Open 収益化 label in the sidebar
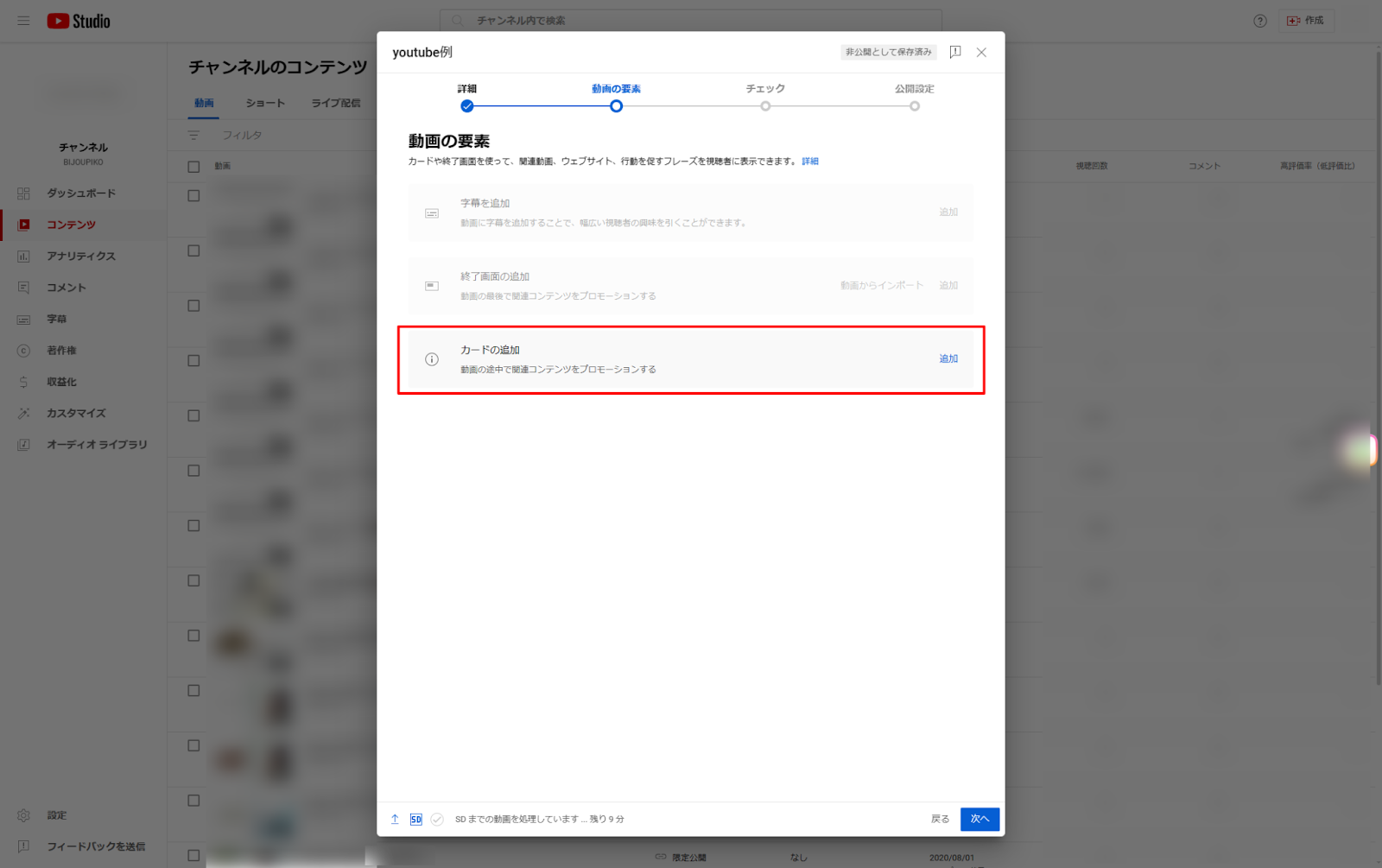 pyautogui.click(x=61, y=382)
